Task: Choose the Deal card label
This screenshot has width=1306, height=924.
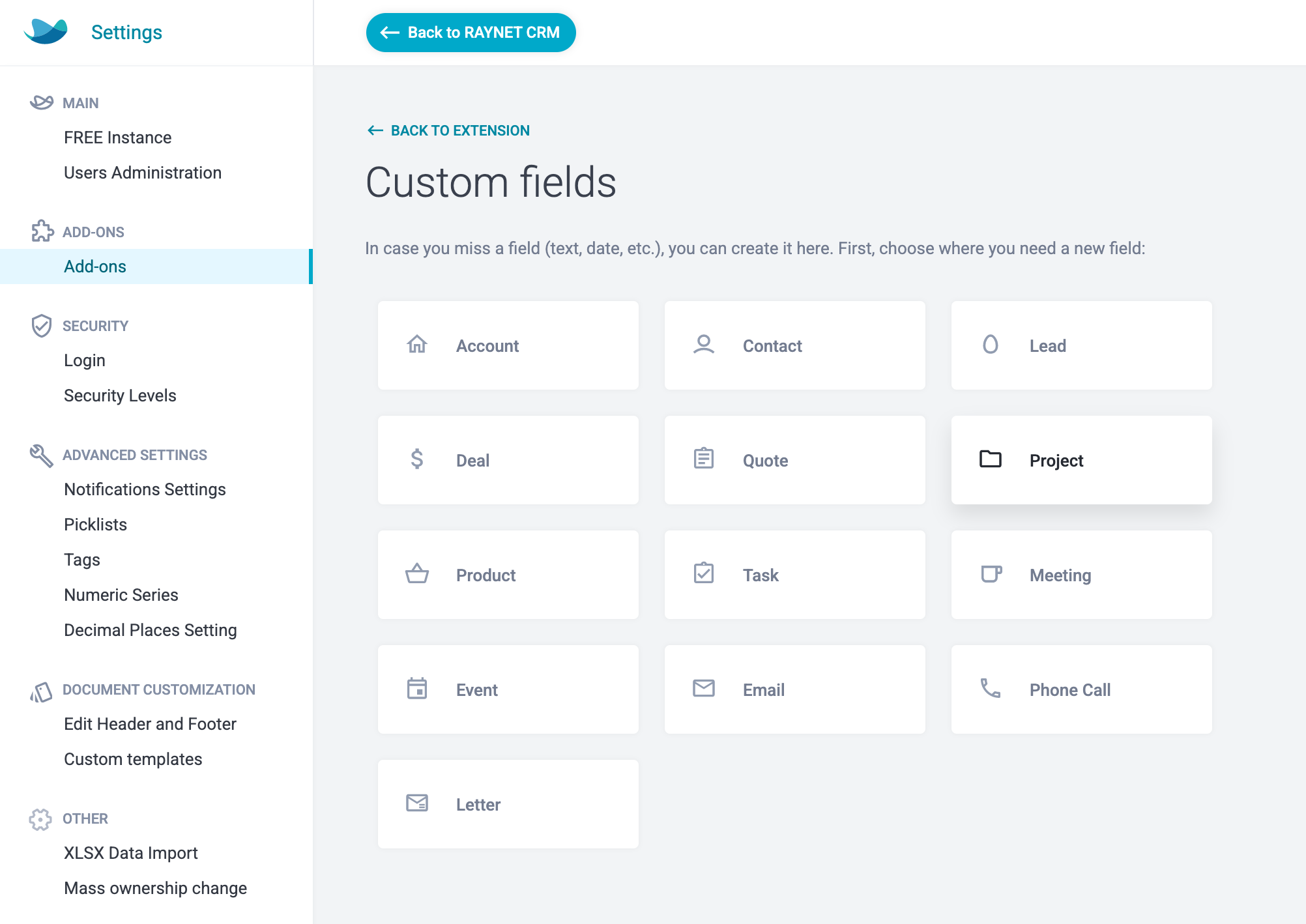Action: pos(472,461)
